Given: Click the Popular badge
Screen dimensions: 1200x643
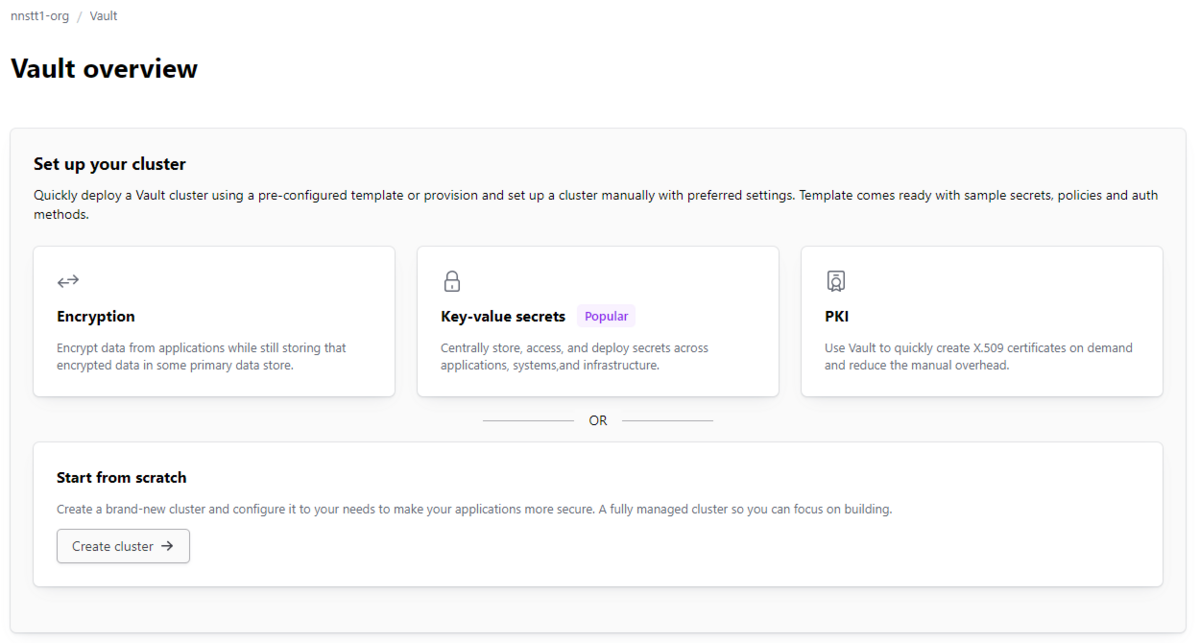Looking at the screenshot, I should point(606,316).
